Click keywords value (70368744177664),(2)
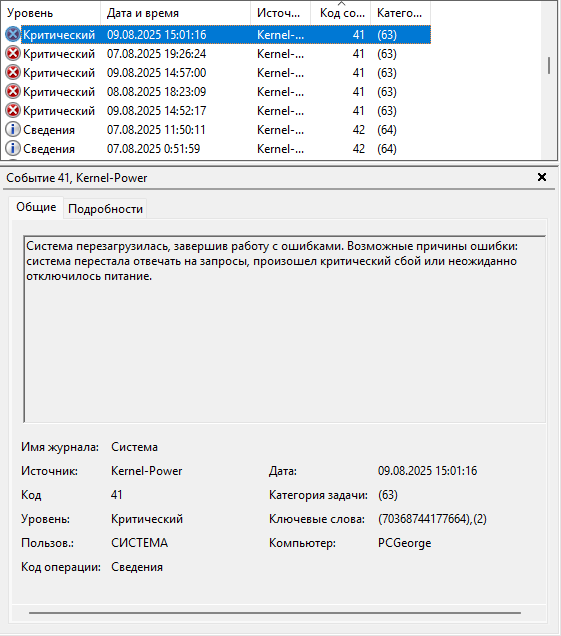Viewport: 561px width, 636px height. tap(432, 519)
